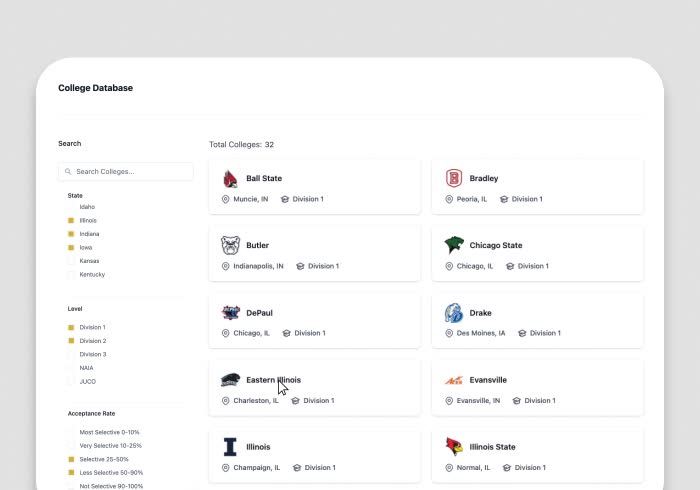This screenshot has height=490, width=700.
Task: Click the Bradley shield logo
Action: [x=454, y=179]
